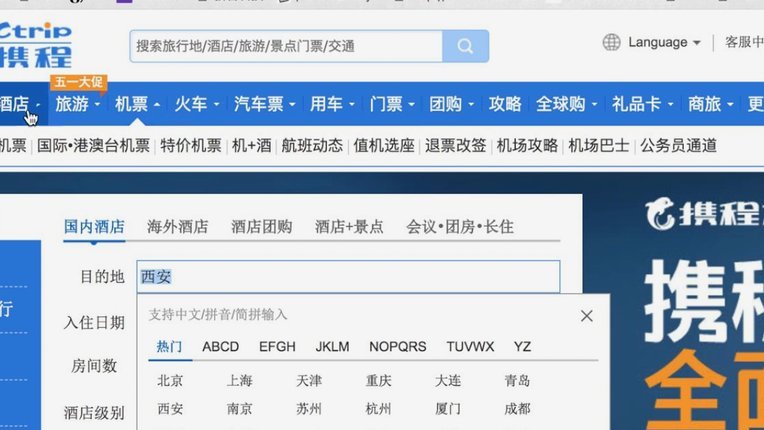Choose 大连 from hot cities

pyautogui.click(x=448, y=380)
